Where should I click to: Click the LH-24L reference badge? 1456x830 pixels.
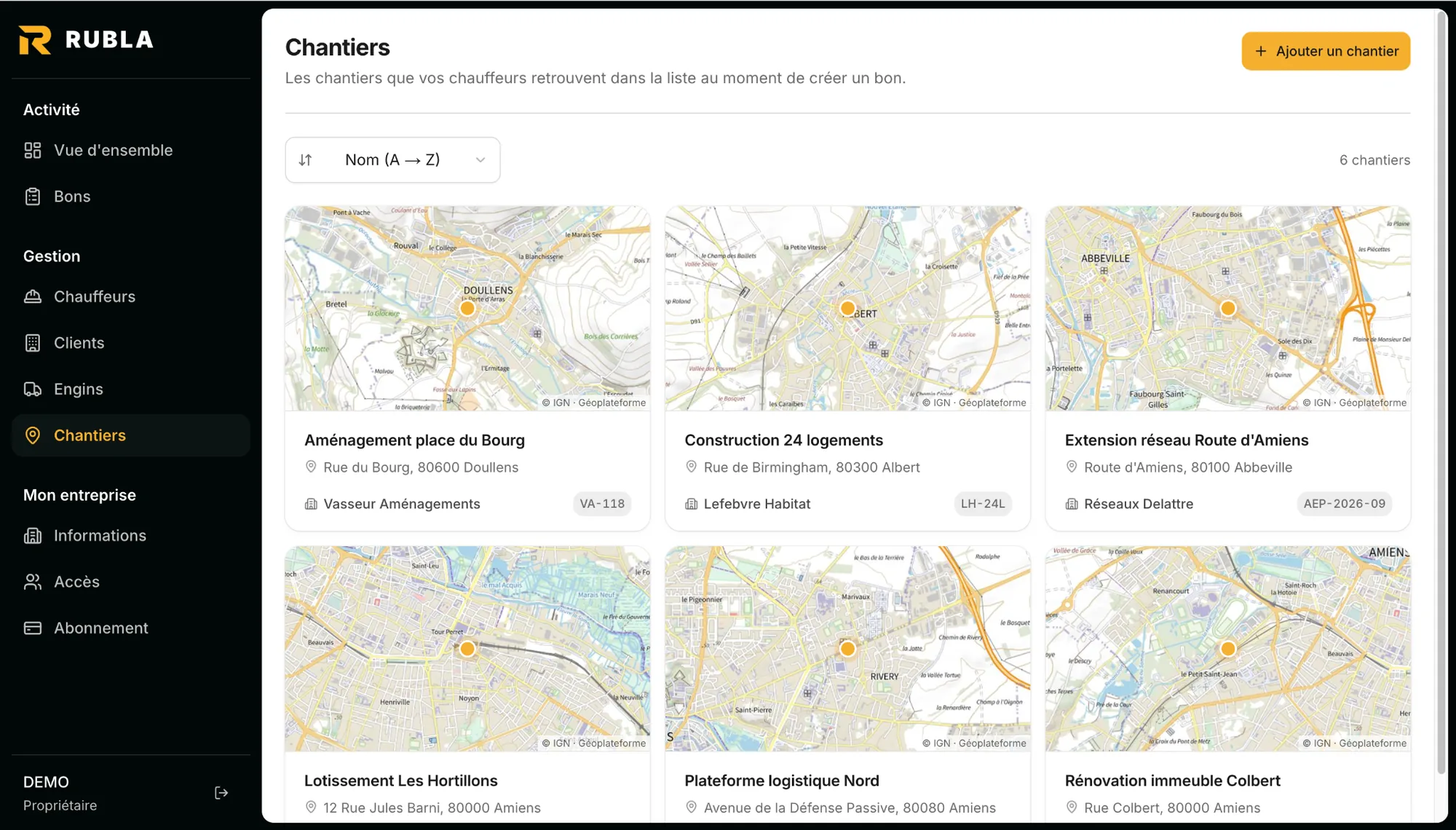point(983,504)
